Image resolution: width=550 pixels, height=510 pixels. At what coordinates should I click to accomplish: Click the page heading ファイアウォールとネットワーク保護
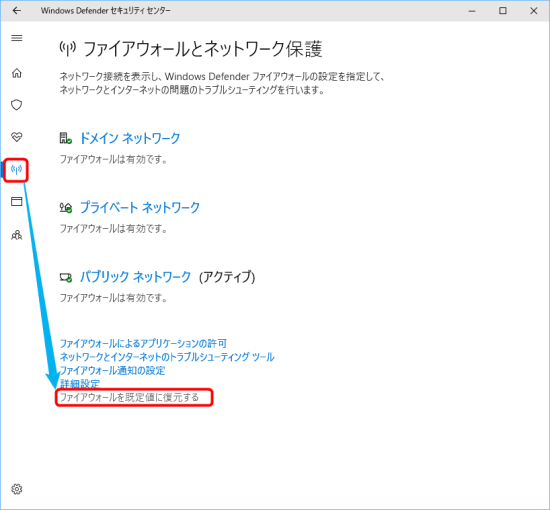(203, 49)
